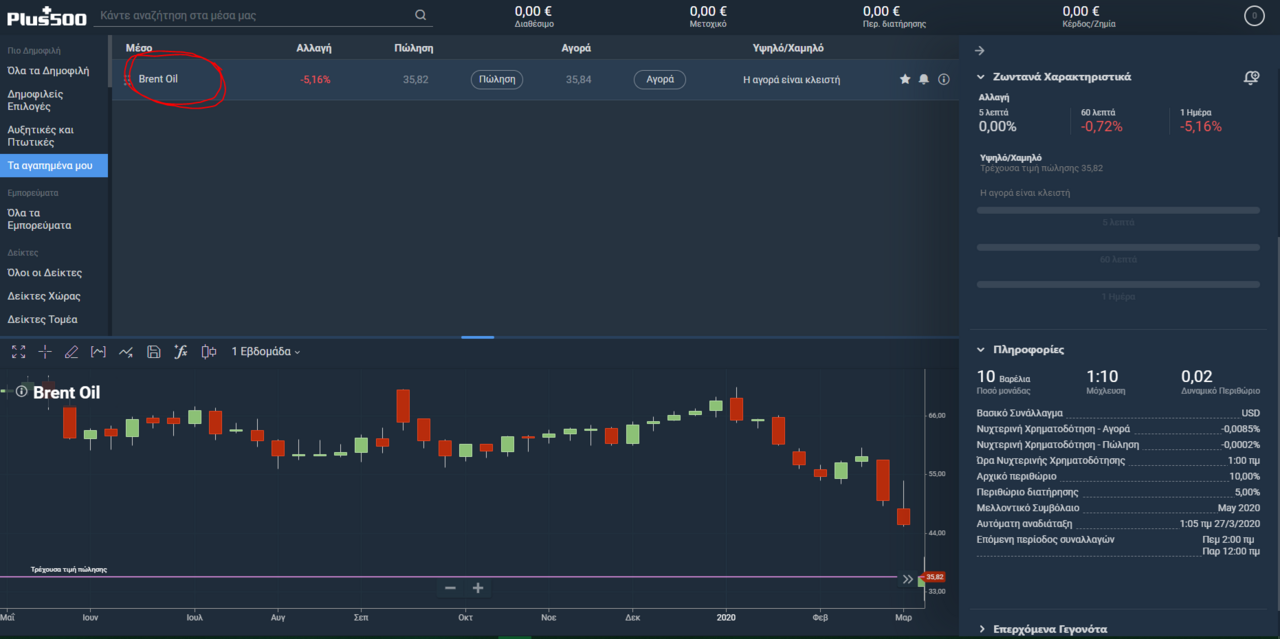This screenshot has width=1280, height=639.
Task: Select the Brent Oil instrument name
Action: [158, 79]
